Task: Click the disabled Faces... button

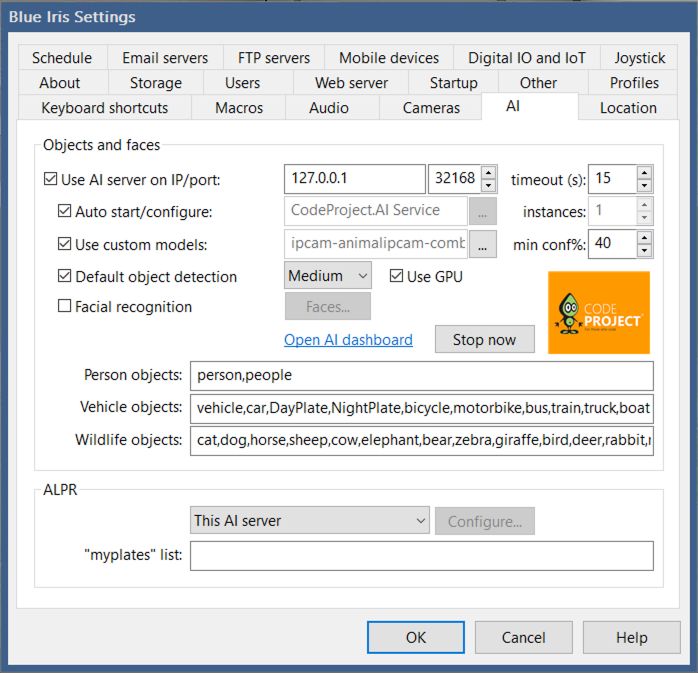Action: 328,307
